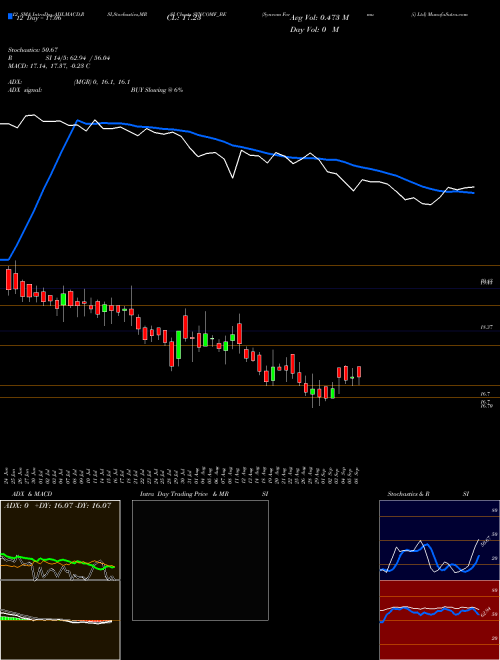
Task: Select the Avg Vol: 0.473 M text
Action: (x=319, y=18)
